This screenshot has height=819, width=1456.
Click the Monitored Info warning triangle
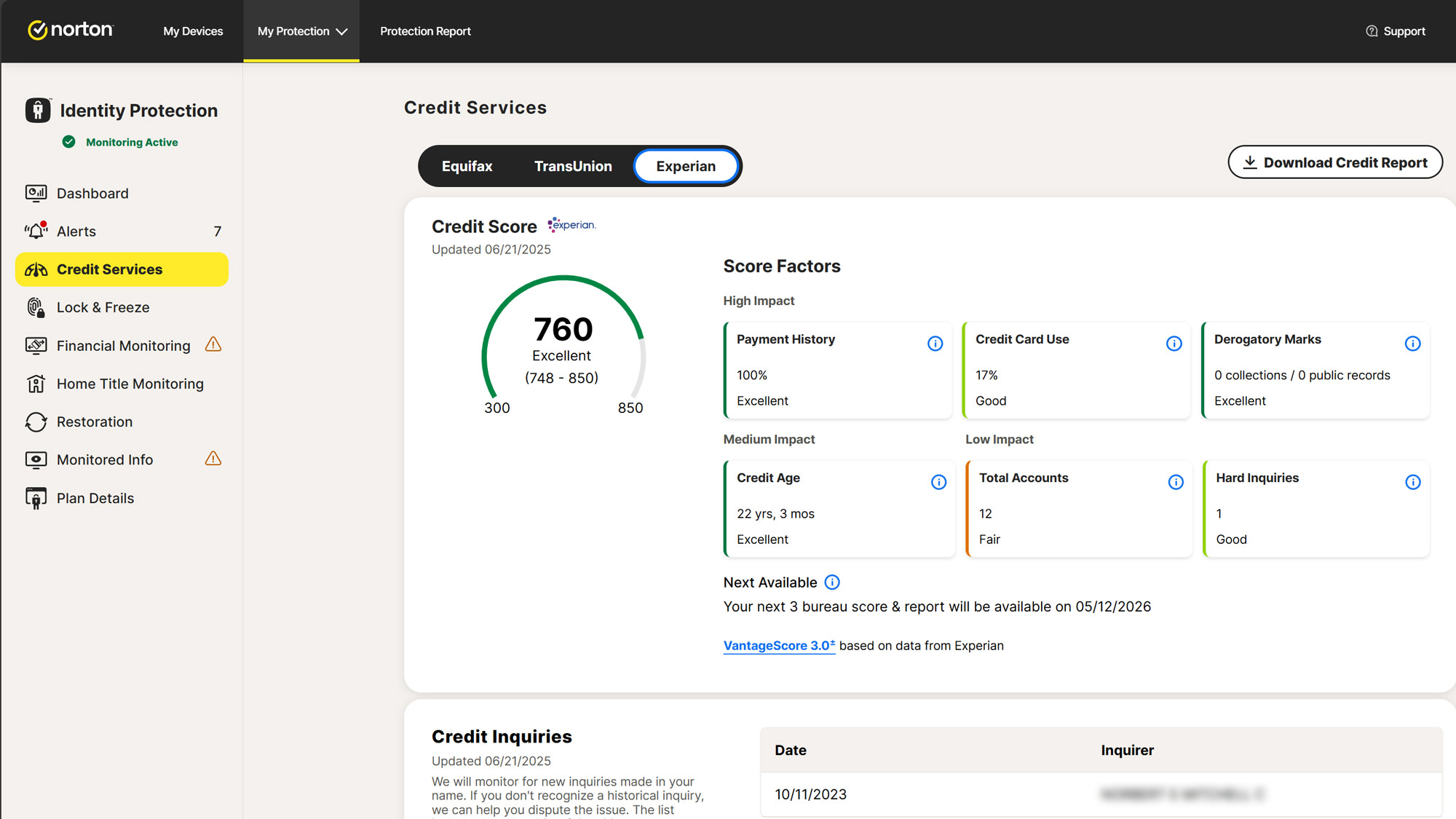213,459
